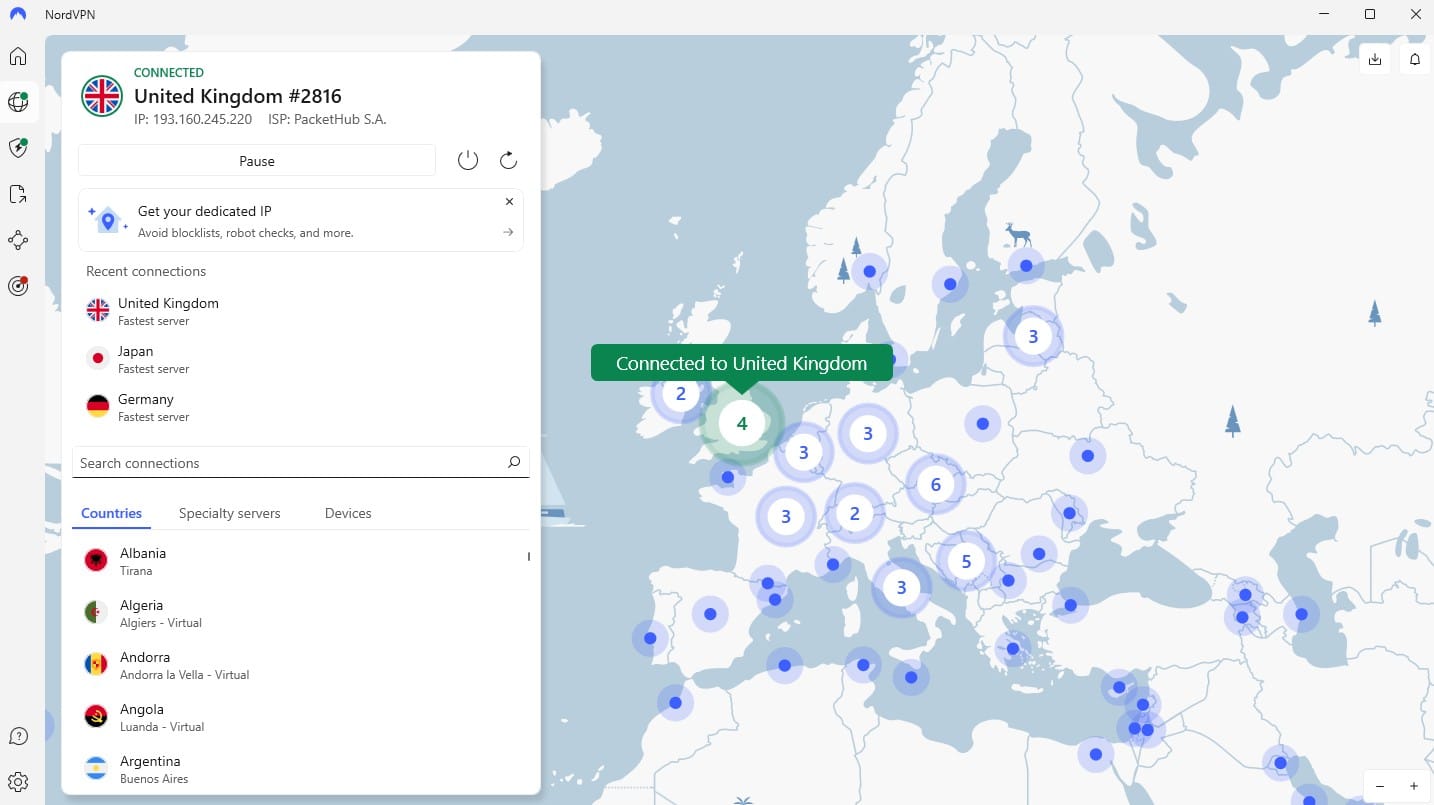Click the Andorra flag icon
The width and height of the screenshot is (1434, 805).
tap(97, 664)
